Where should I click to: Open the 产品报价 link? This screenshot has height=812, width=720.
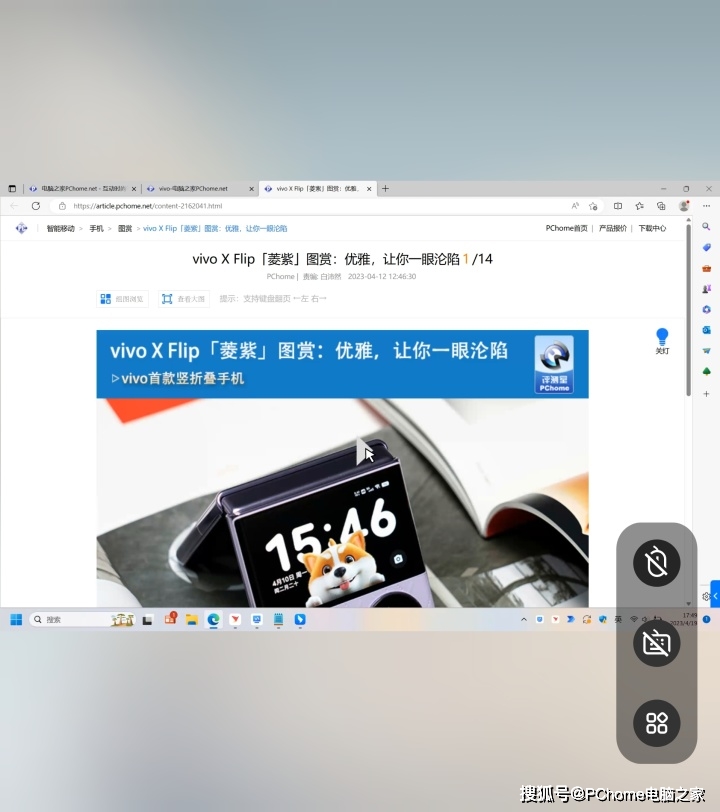(613, 228)
